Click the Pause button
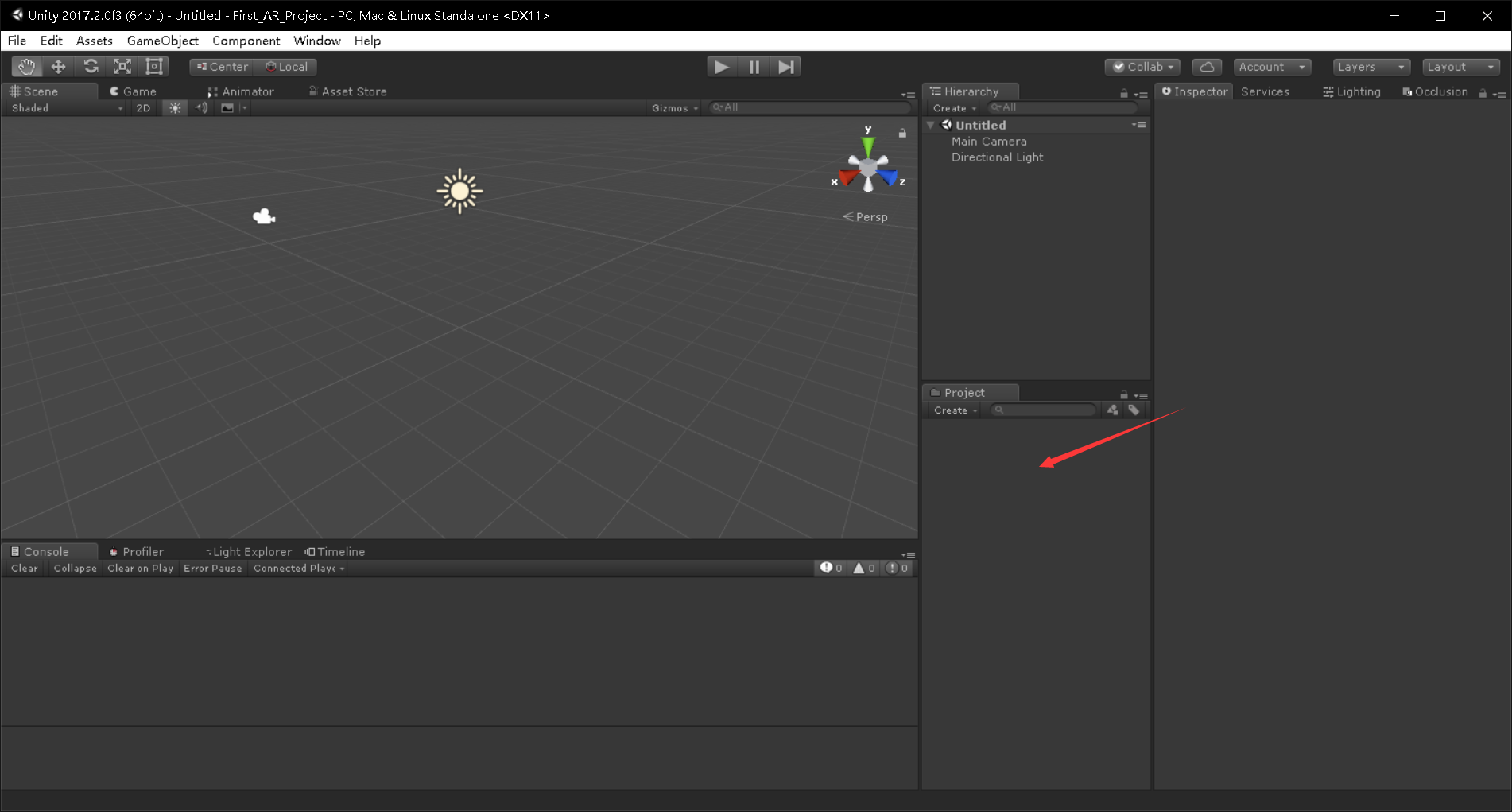The image size is (1512, 812). click(754, 67)
